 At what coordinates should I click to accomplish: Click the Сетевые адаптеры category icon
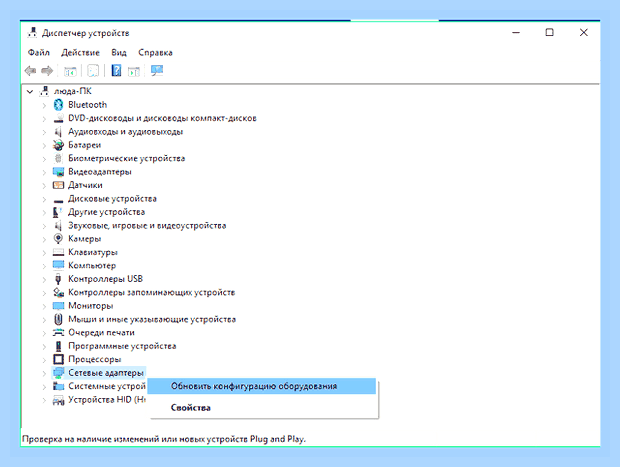click(59, 373)
